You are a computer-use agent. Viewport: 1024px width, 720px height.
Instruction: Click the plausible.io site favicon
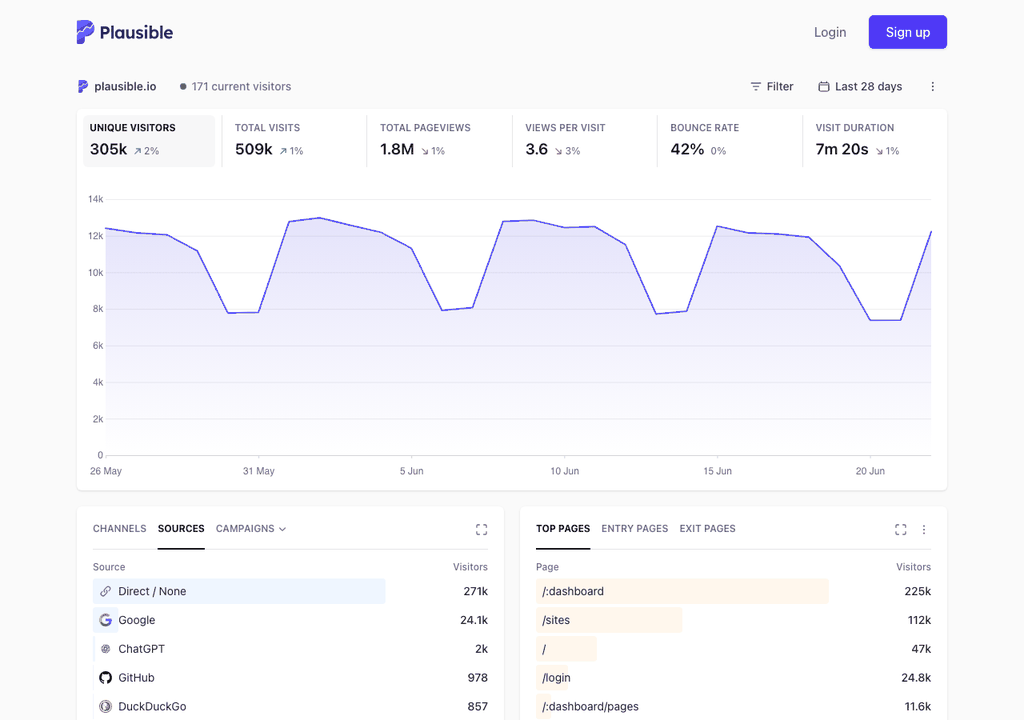point(83,86)
